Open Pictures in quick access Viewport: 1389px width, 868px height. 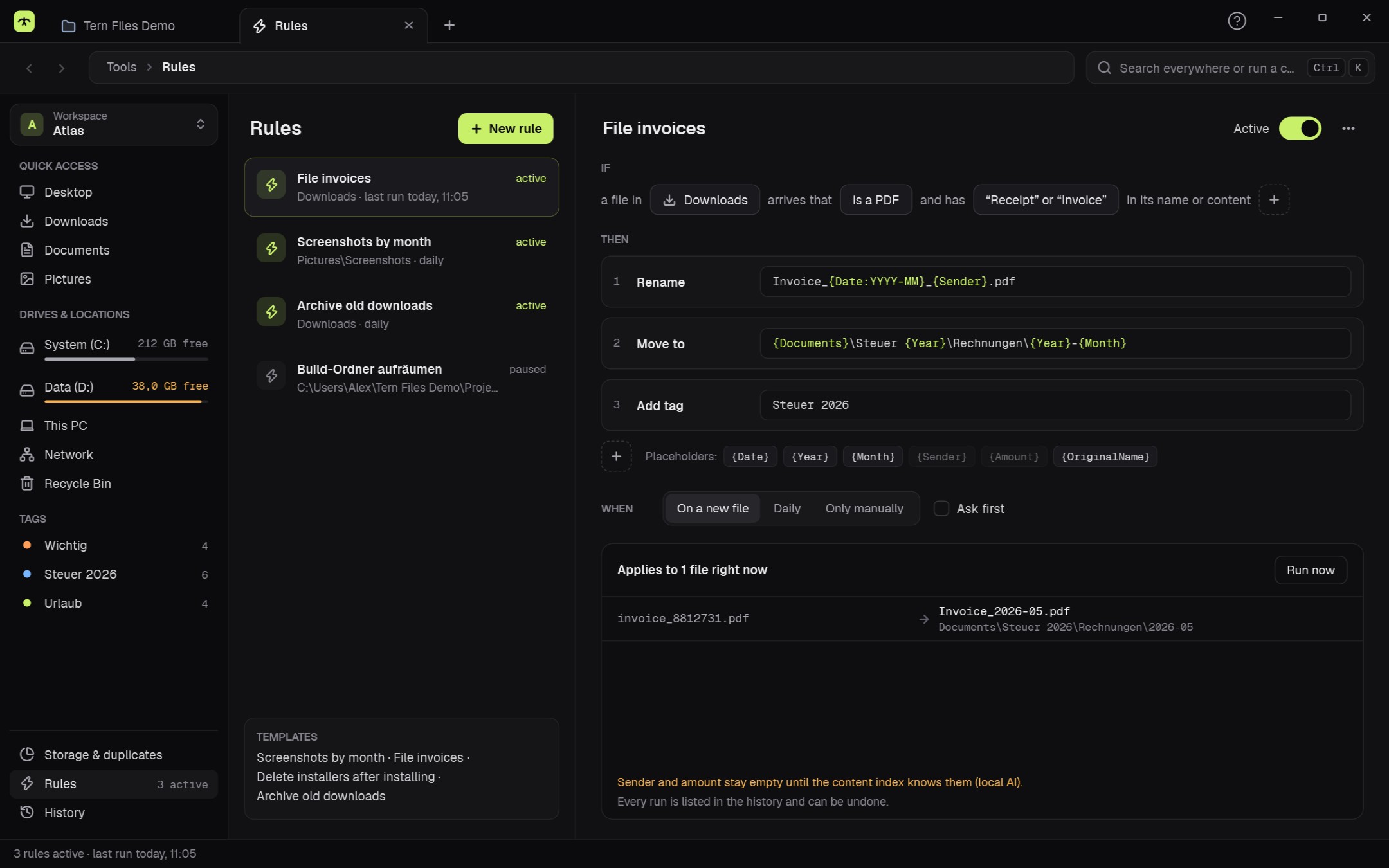pos(114,279)
